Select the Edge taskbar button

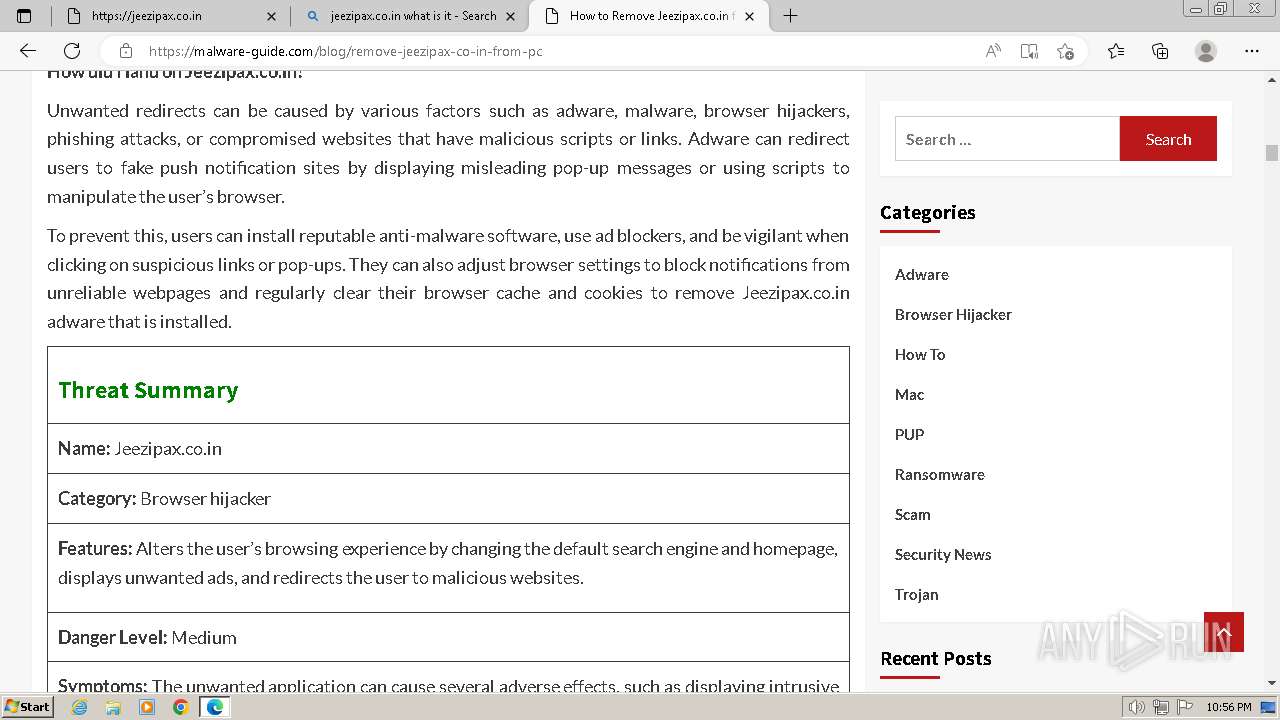tap(215, 707)
